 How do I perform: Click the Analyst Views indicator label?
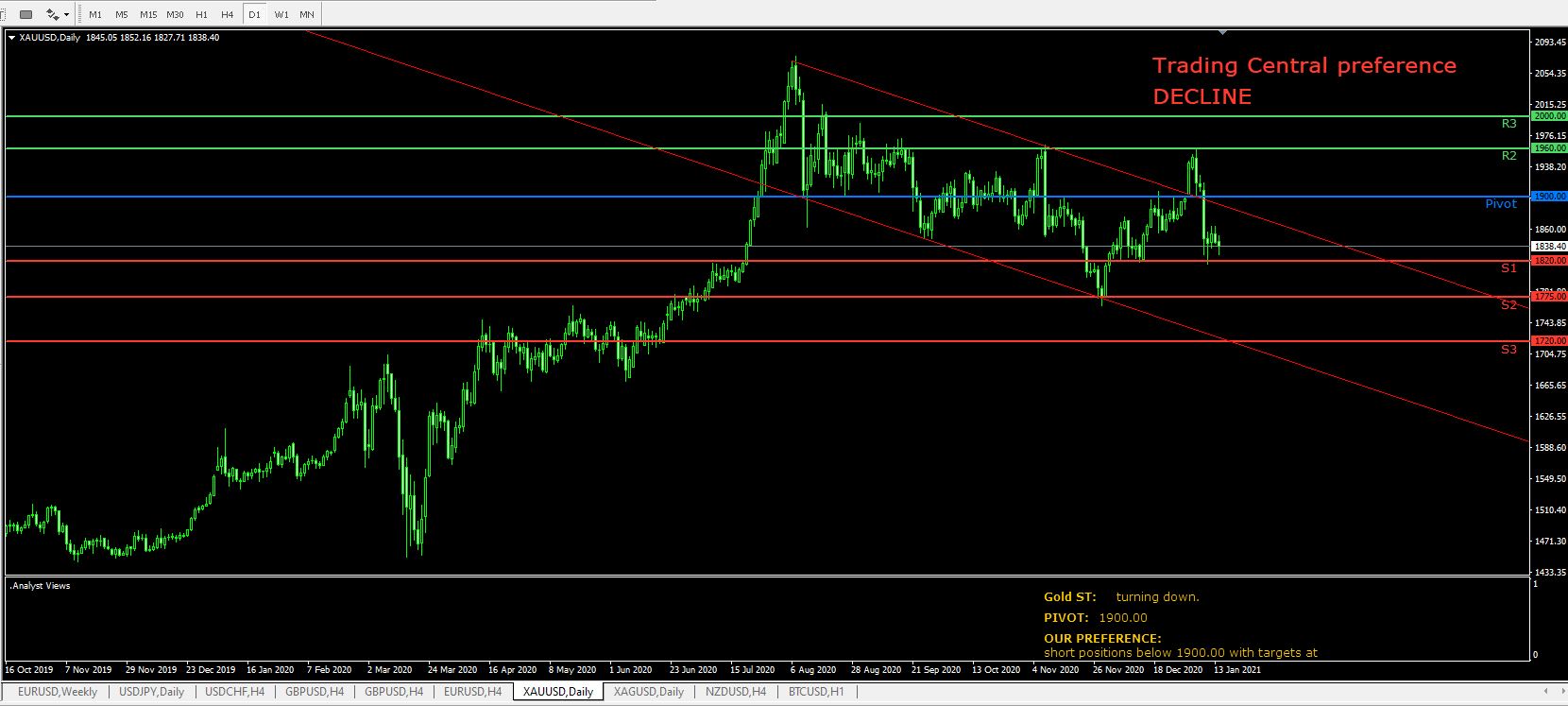(x=40, y=586)
